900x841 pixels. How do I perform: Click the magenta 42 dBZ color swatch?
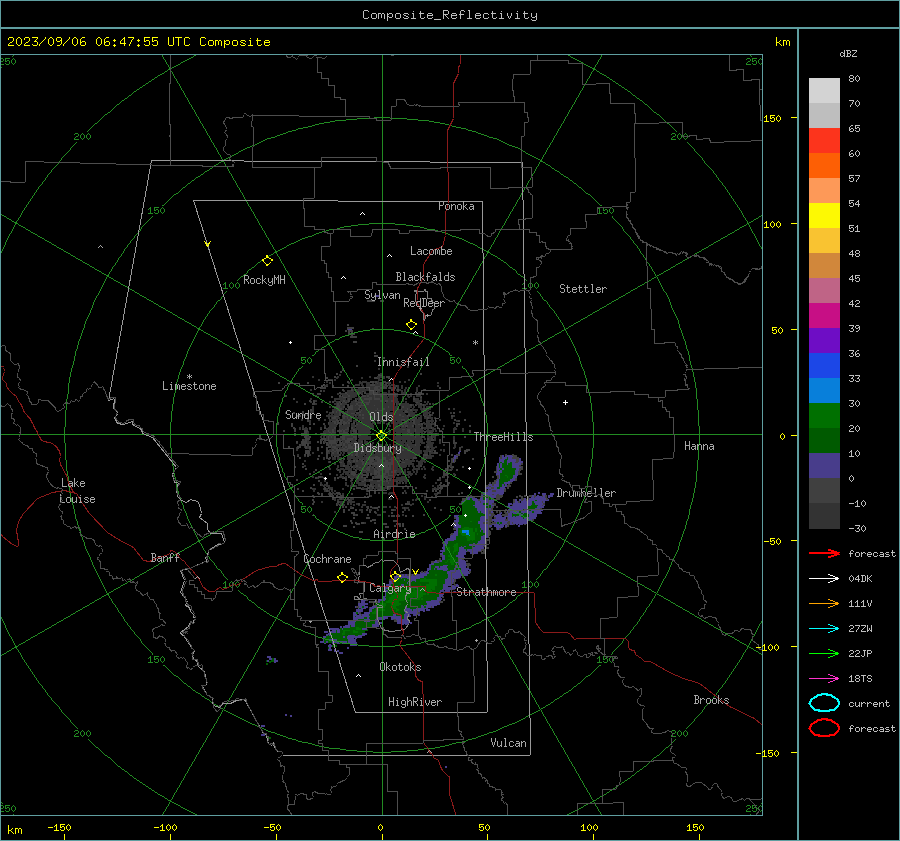tap(824, 315)
